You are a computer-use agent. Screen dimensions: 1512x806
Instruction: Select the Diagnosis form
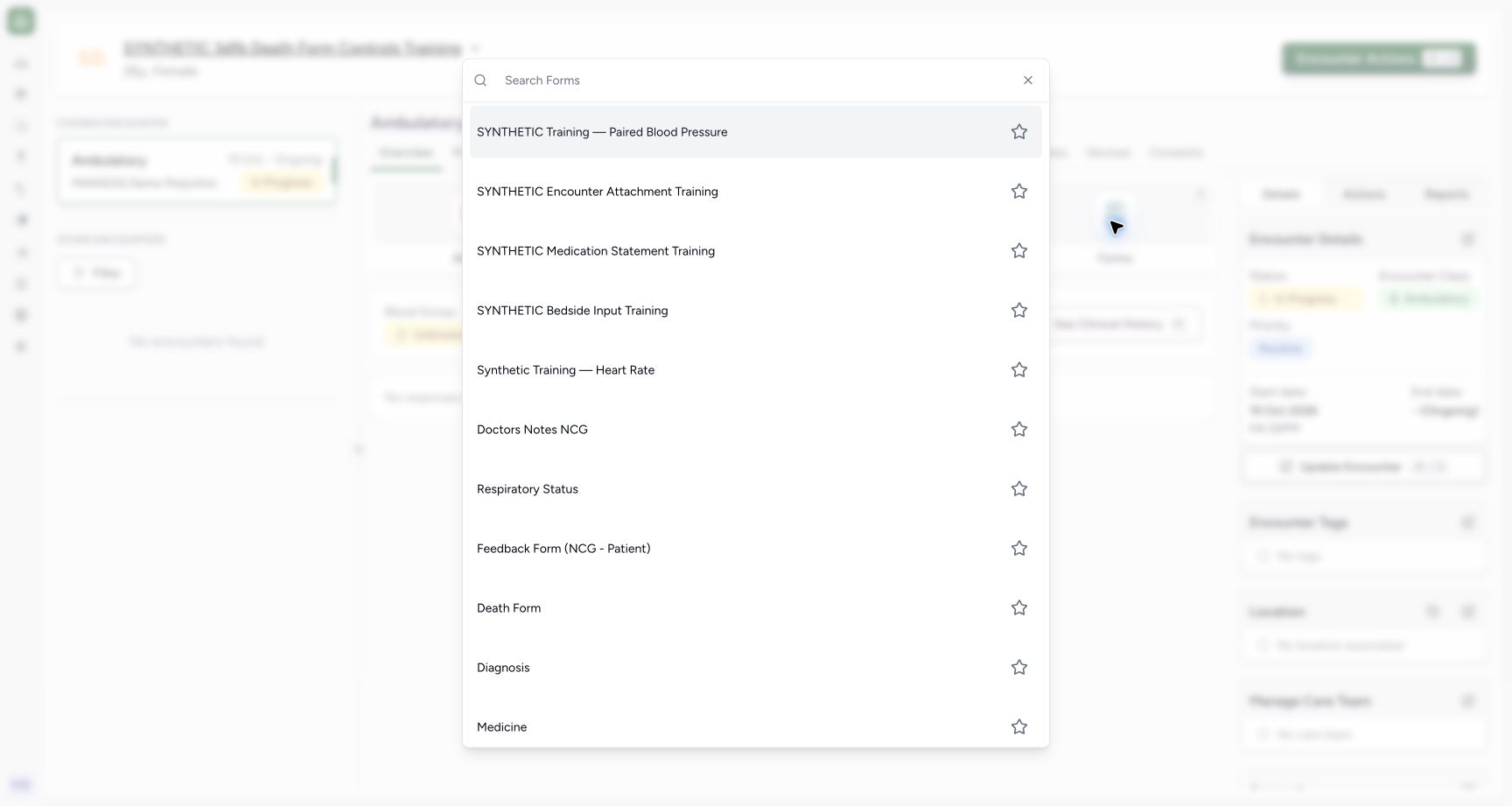(756, 668)
